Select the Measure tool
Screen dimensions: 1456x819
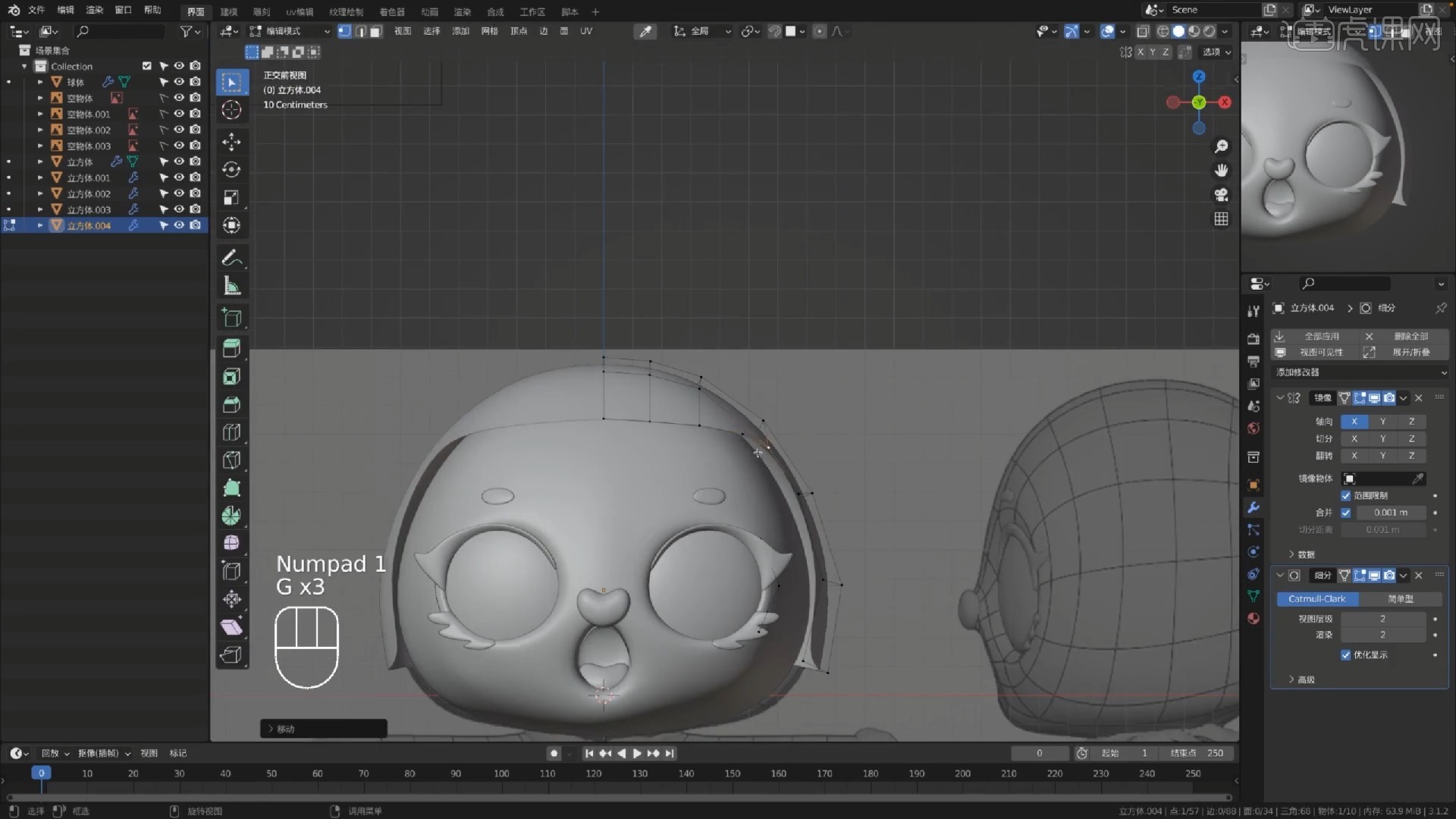tap(231, 286)
